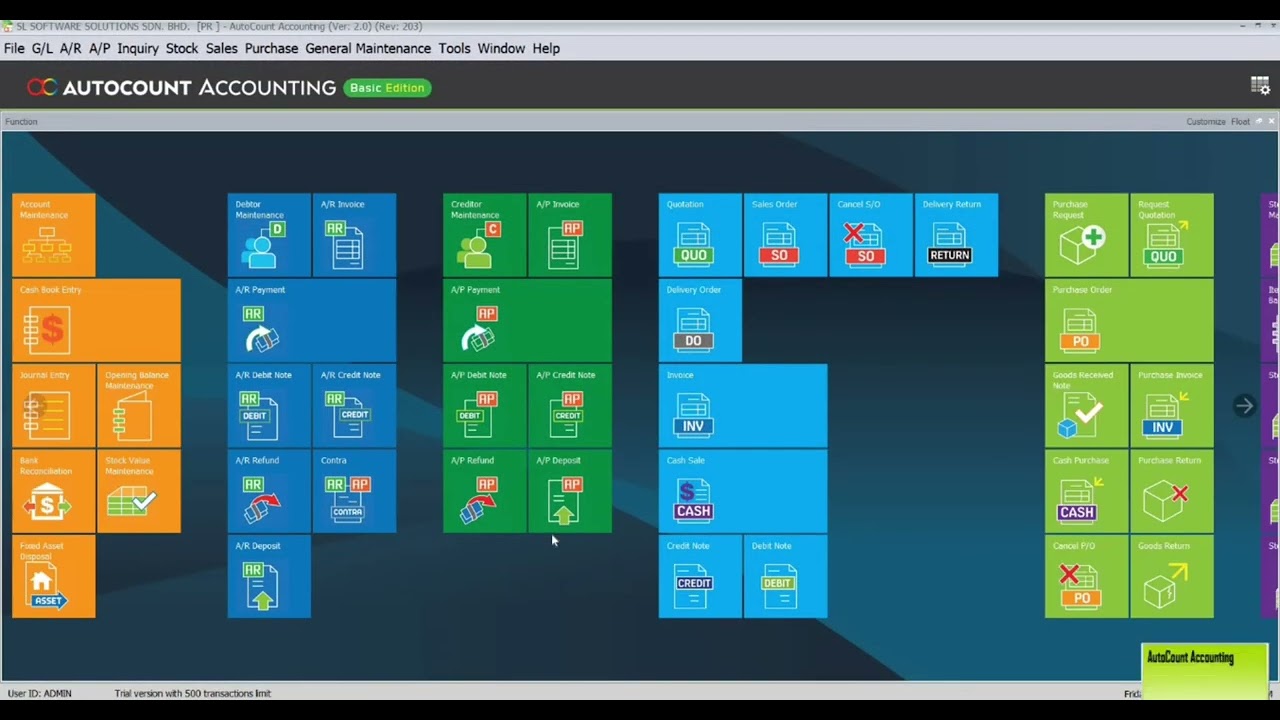1280x720 pixels.
Task: Open the Cancel P/O tile
Action: pos(1087,576)
